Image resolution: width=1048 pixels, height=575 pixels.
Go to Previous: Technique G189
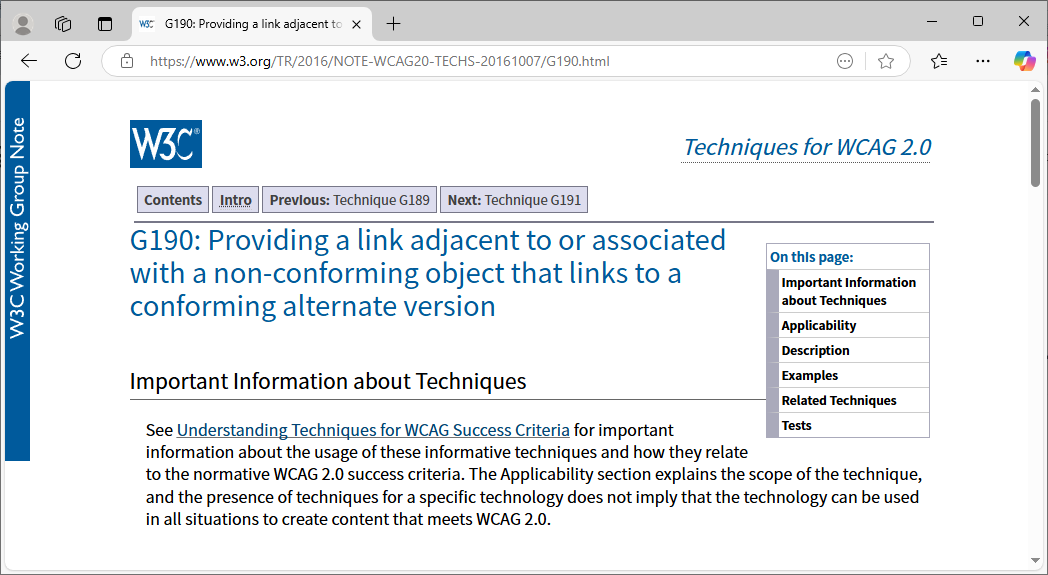tap(350, 200)
